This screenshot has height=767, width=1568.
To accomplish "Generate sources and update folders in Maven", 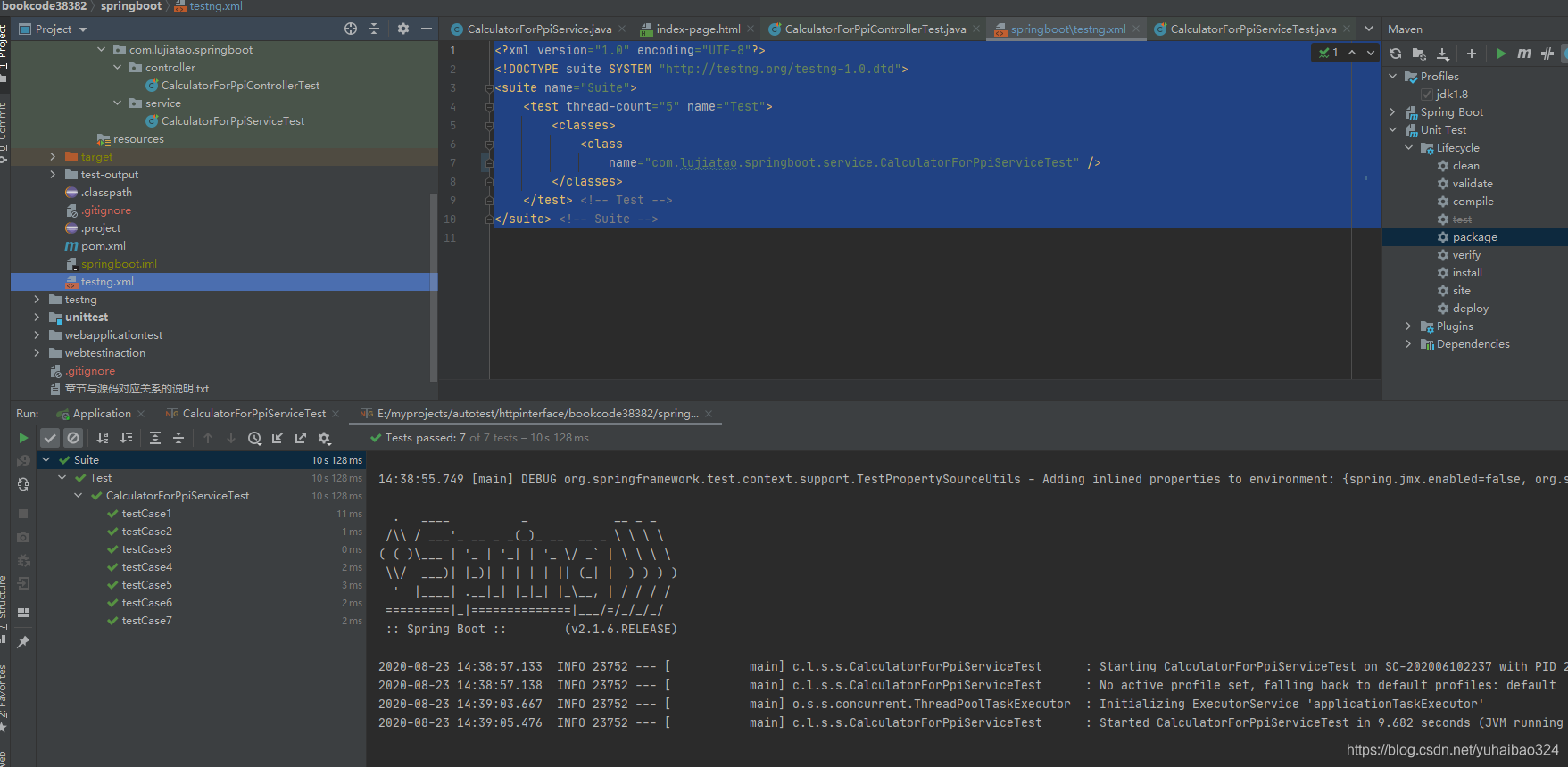I will coord(1419,54).
